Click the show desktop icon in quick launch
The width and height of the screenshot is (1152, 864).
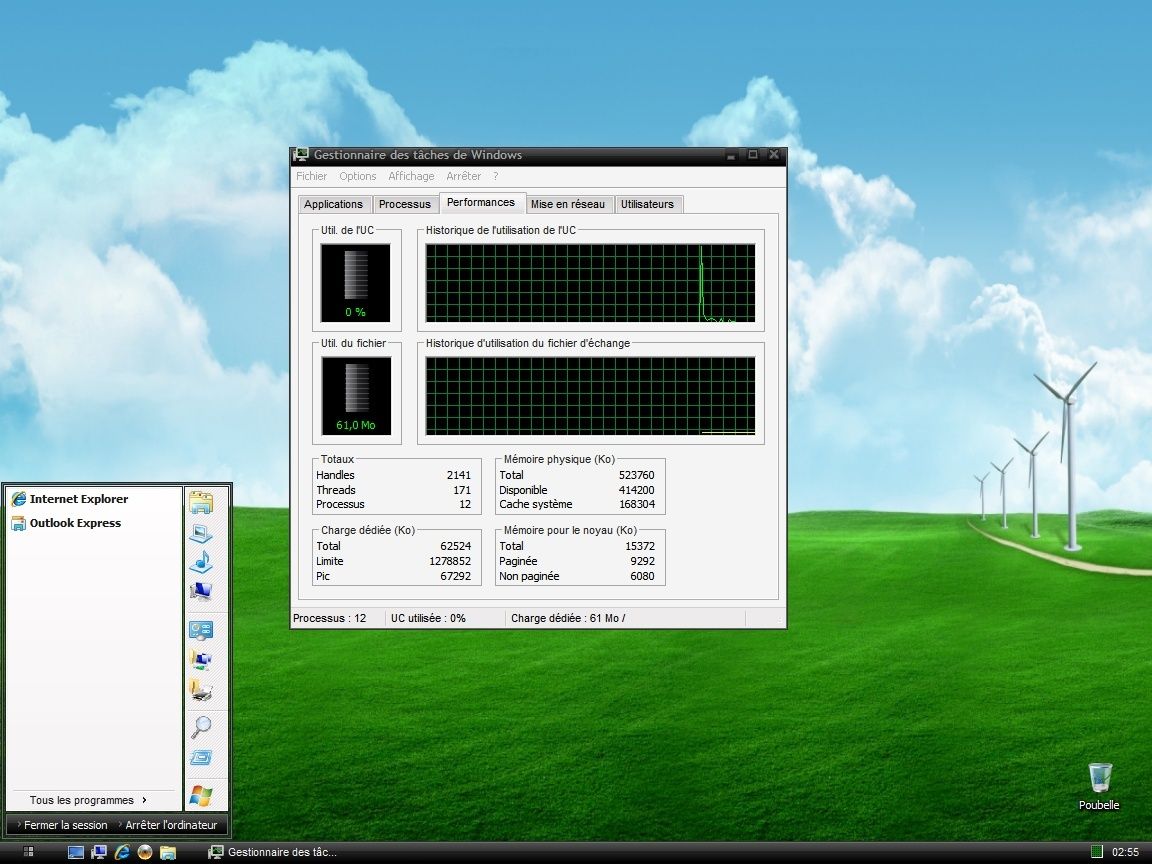click(x=76, y=852)
